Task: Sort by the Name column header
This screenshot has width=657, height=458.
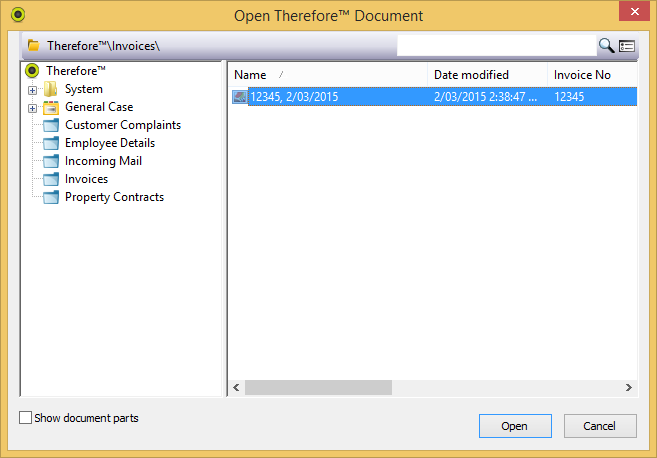Action: 250,75
